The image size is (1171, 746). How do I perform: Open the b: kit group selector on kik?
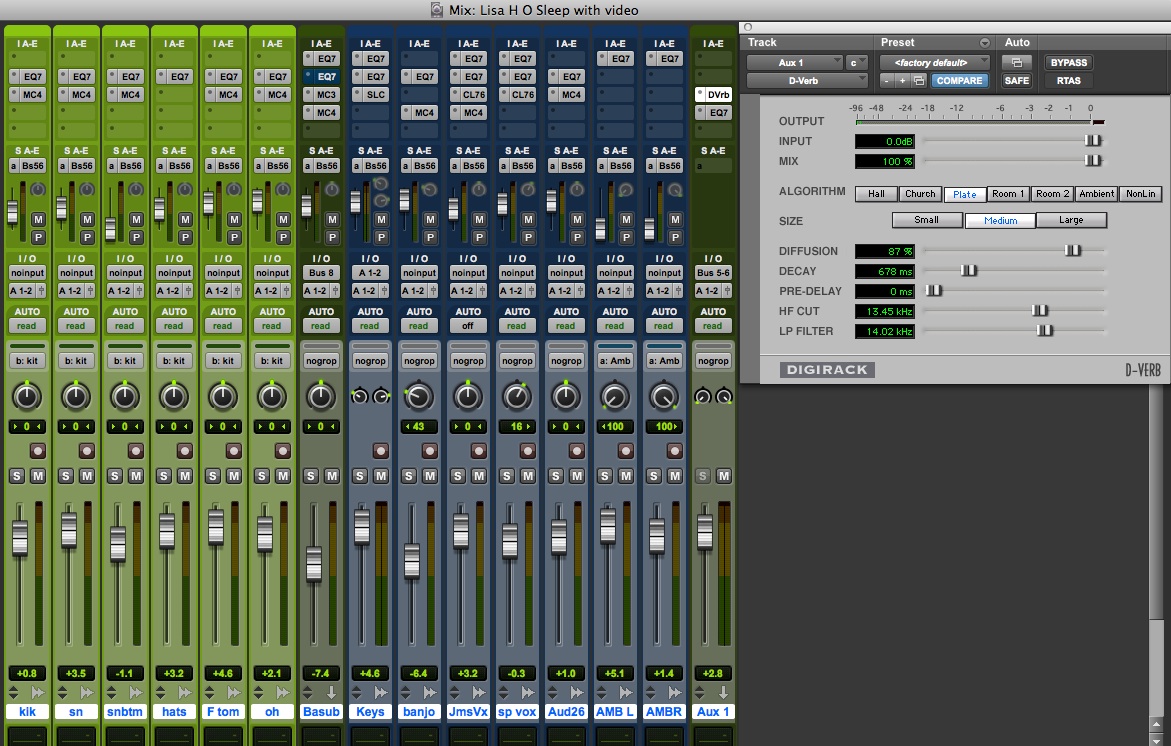tap(27, 361)
